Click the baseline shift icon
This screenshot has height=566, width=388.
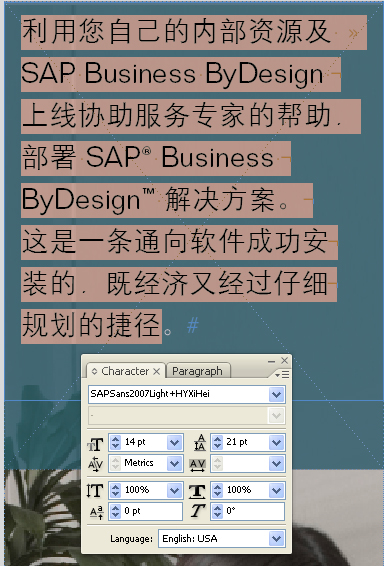tap(96, 512)
